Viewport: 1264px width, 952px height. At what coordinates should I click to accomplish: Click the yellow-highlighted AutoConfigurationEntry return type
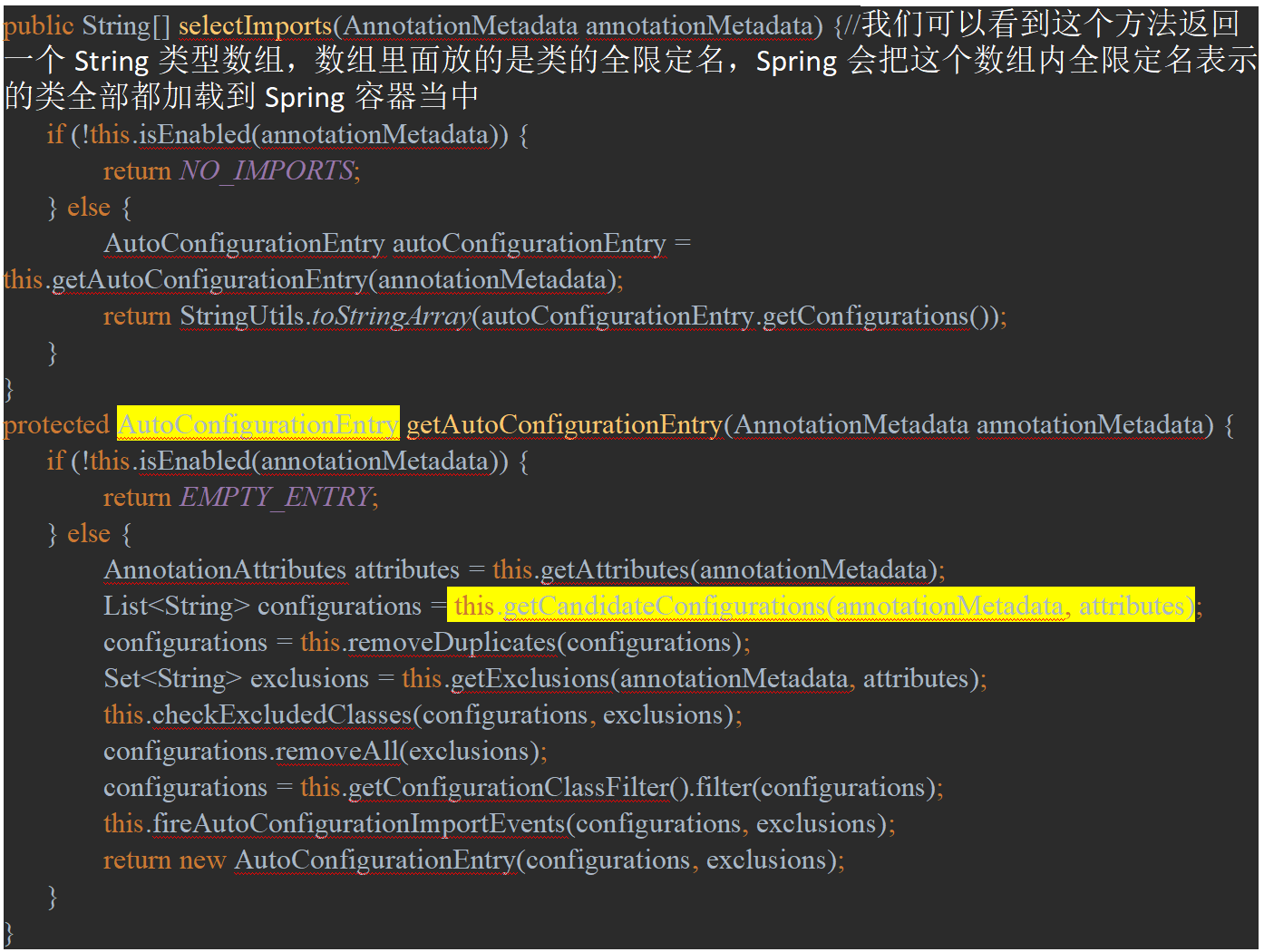(x=258, y=423)
